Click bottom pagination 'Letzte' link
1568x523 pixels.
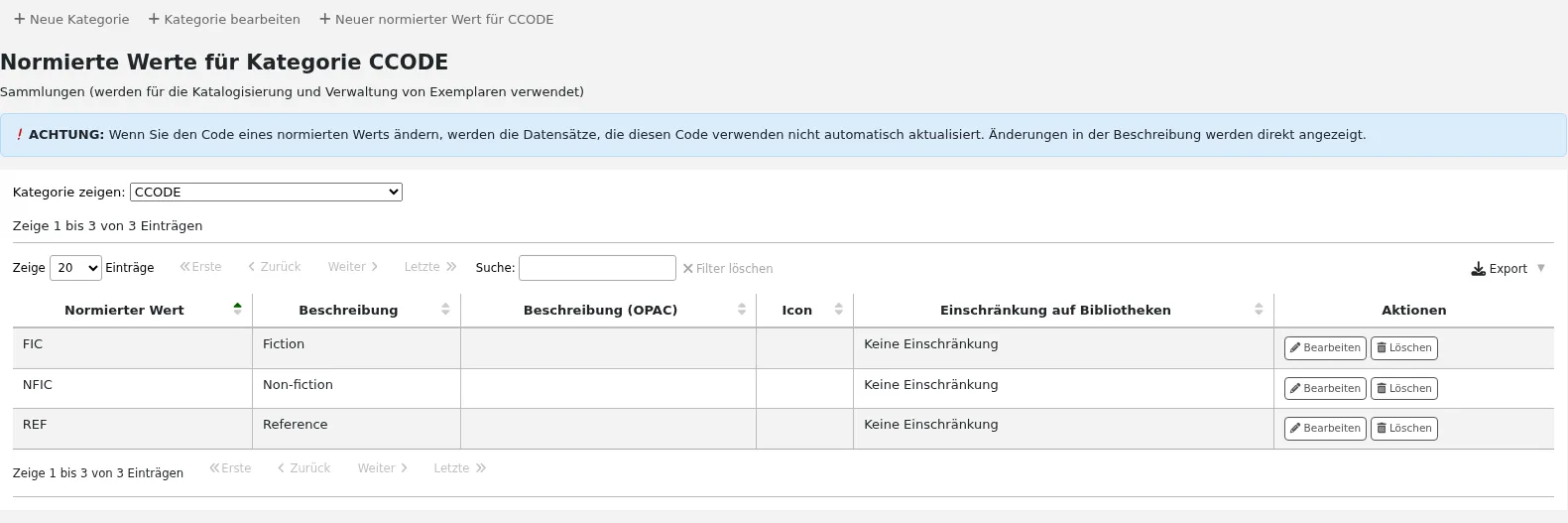pos(460,468)
